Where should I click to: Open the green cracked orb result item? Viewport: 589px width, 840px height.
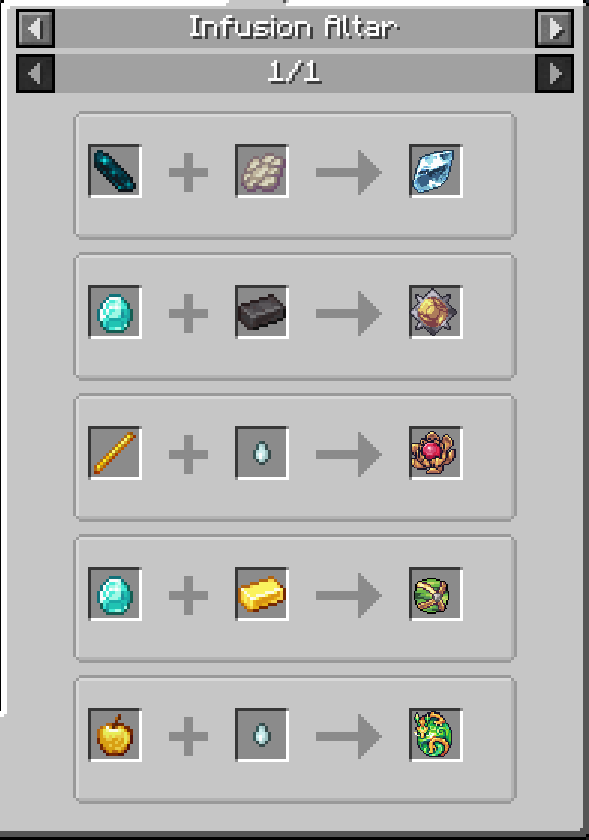(x=435, y=594)
